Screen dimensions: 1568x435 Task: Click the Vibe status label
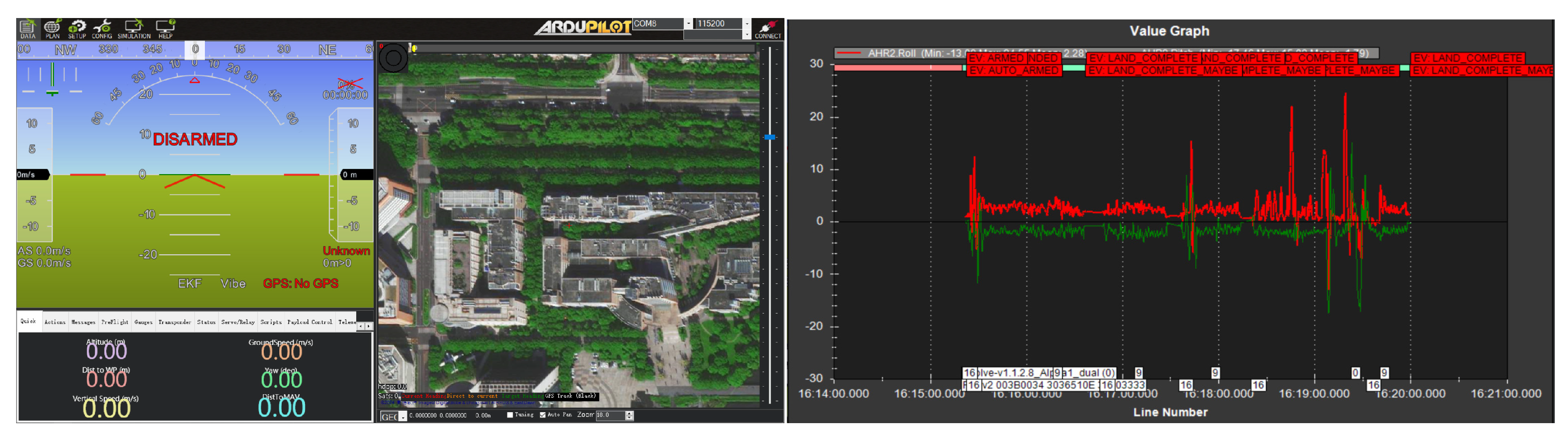[233, 284]
